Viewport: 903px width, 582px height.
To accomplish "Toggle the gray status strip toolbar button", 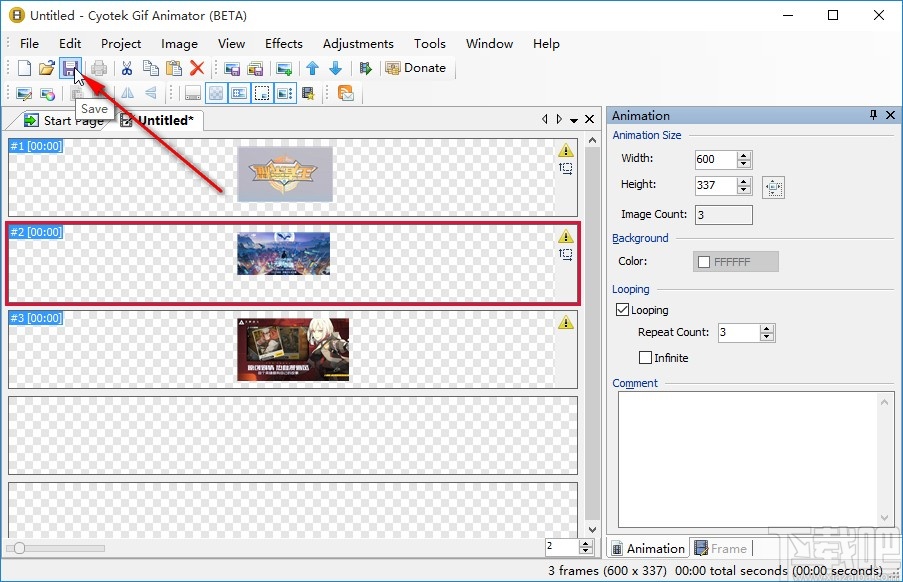I will tap(192, 93).
